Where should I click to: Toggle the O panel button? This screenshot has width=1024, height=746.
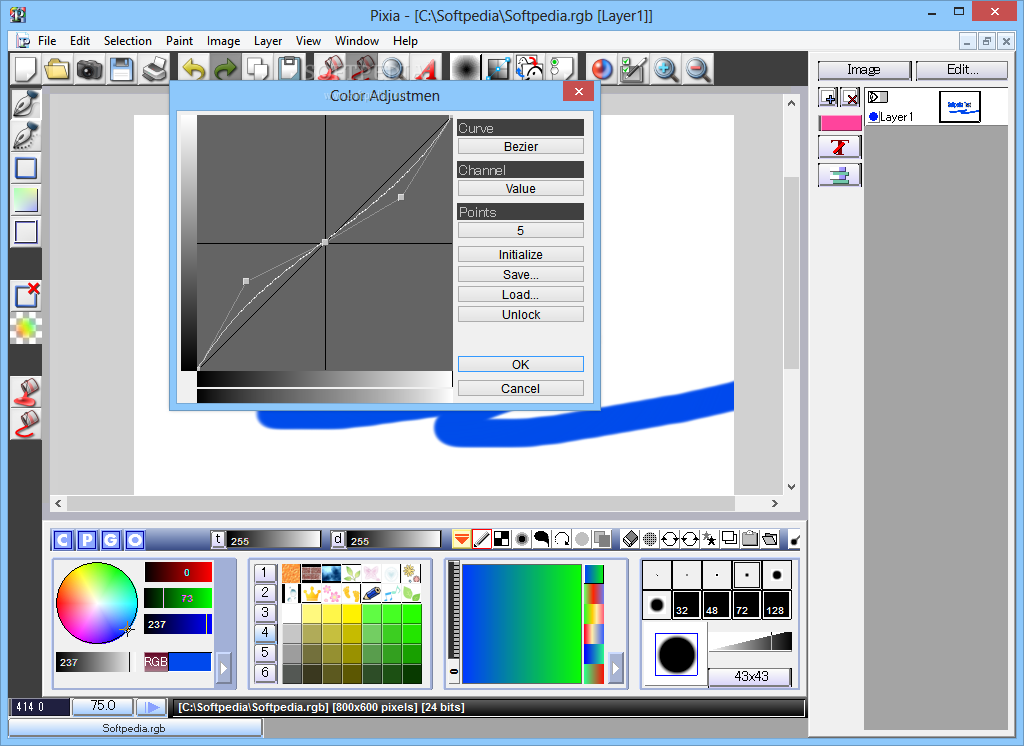pos(135,540)
